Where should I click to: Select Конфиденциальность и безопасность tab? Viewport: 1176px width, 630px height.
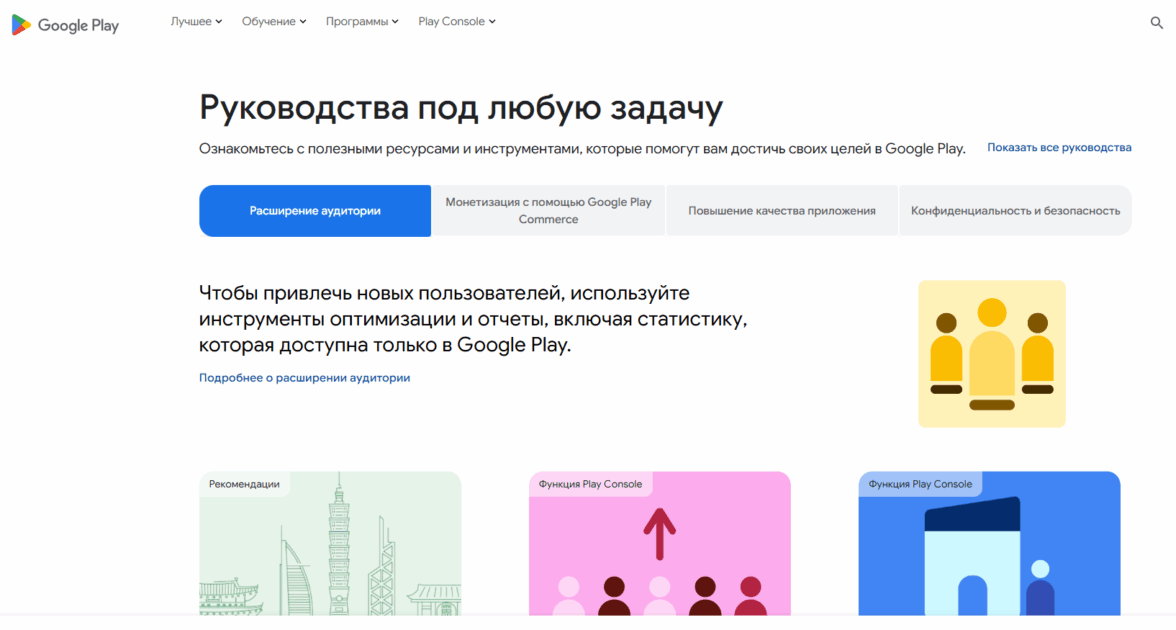click(1015, 211)
